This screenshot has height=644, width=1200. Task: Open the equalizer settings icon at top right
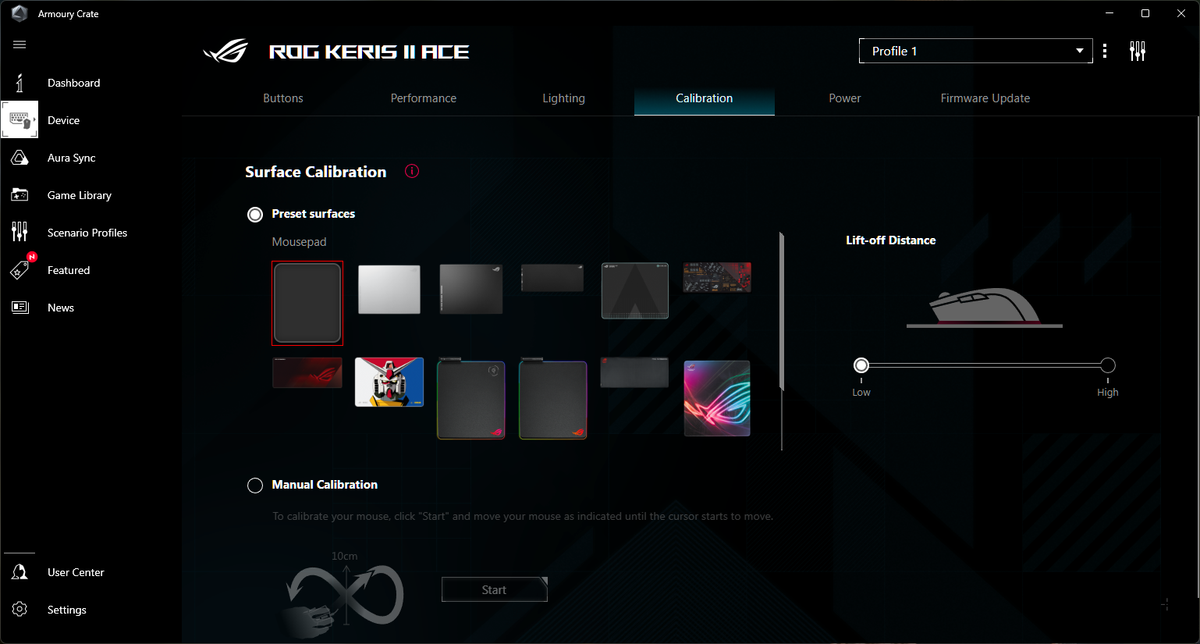tap(1137, 51)
